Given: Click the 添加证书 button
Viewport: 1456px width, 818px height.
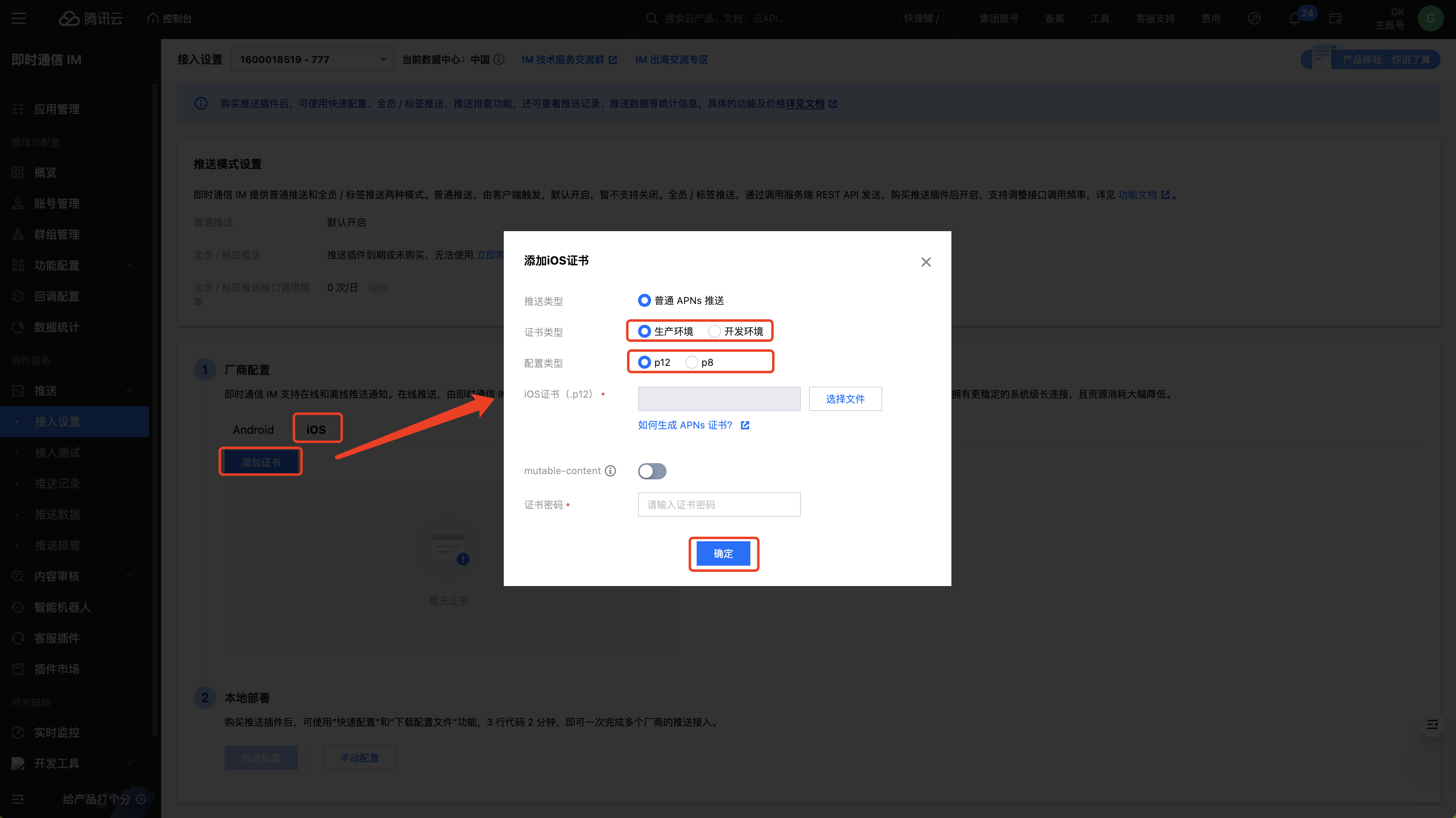Looking at the screenshot, I should point(260,462).
